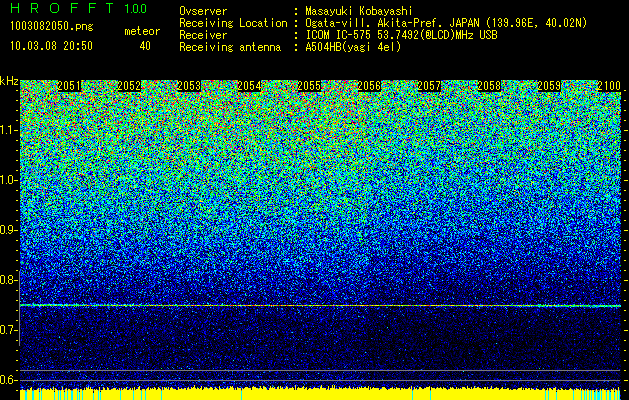Image resolution: width=629 pixels, height=400 pixels.
Task: Click the 2057 time marker
Action: 429,86
